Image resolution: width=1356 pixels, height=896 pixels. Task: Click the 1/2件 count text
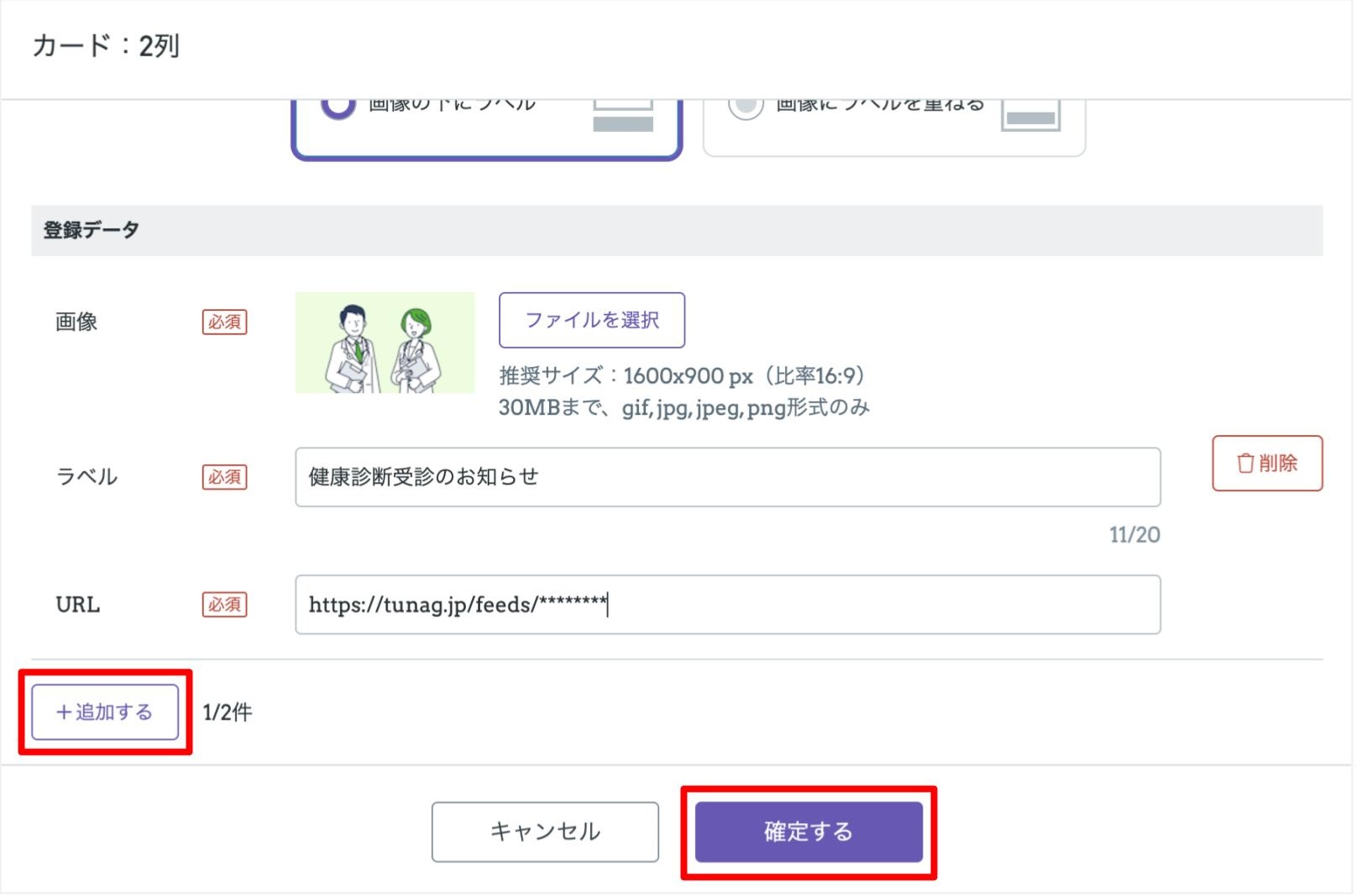click(228, 713)
